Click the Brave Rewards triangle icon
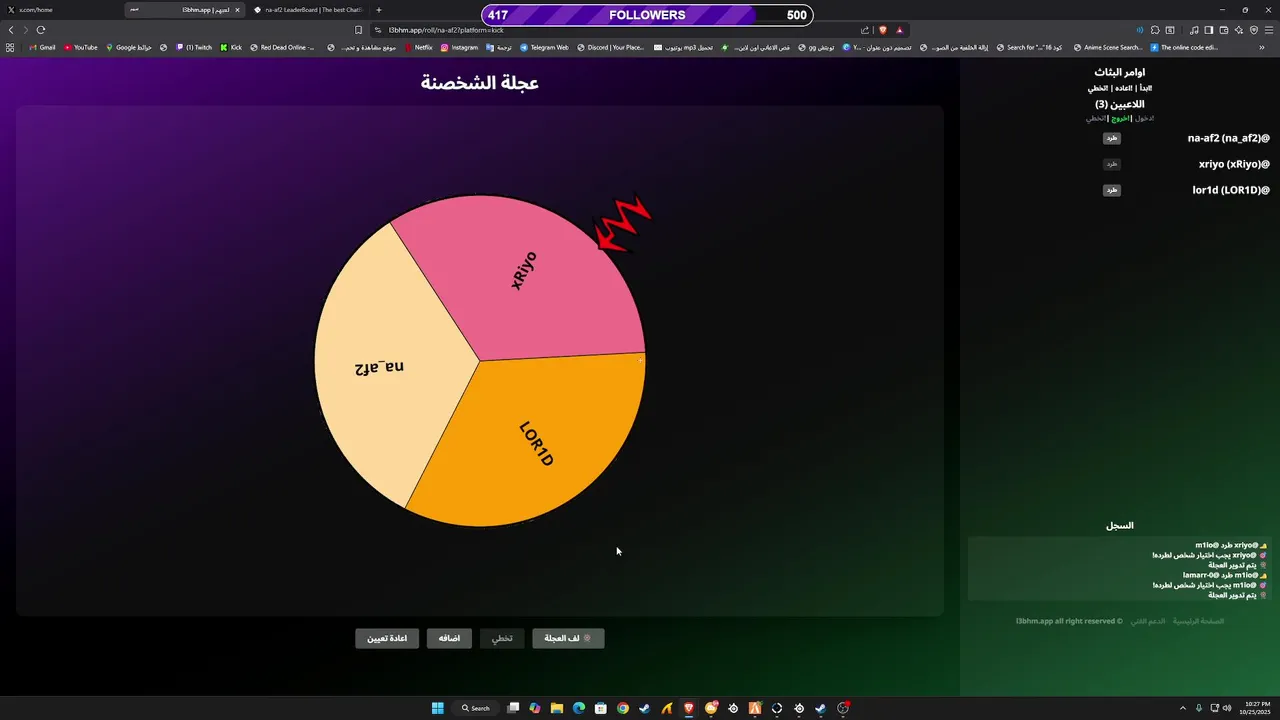1280x720 pixels. (x=899, y=30)
